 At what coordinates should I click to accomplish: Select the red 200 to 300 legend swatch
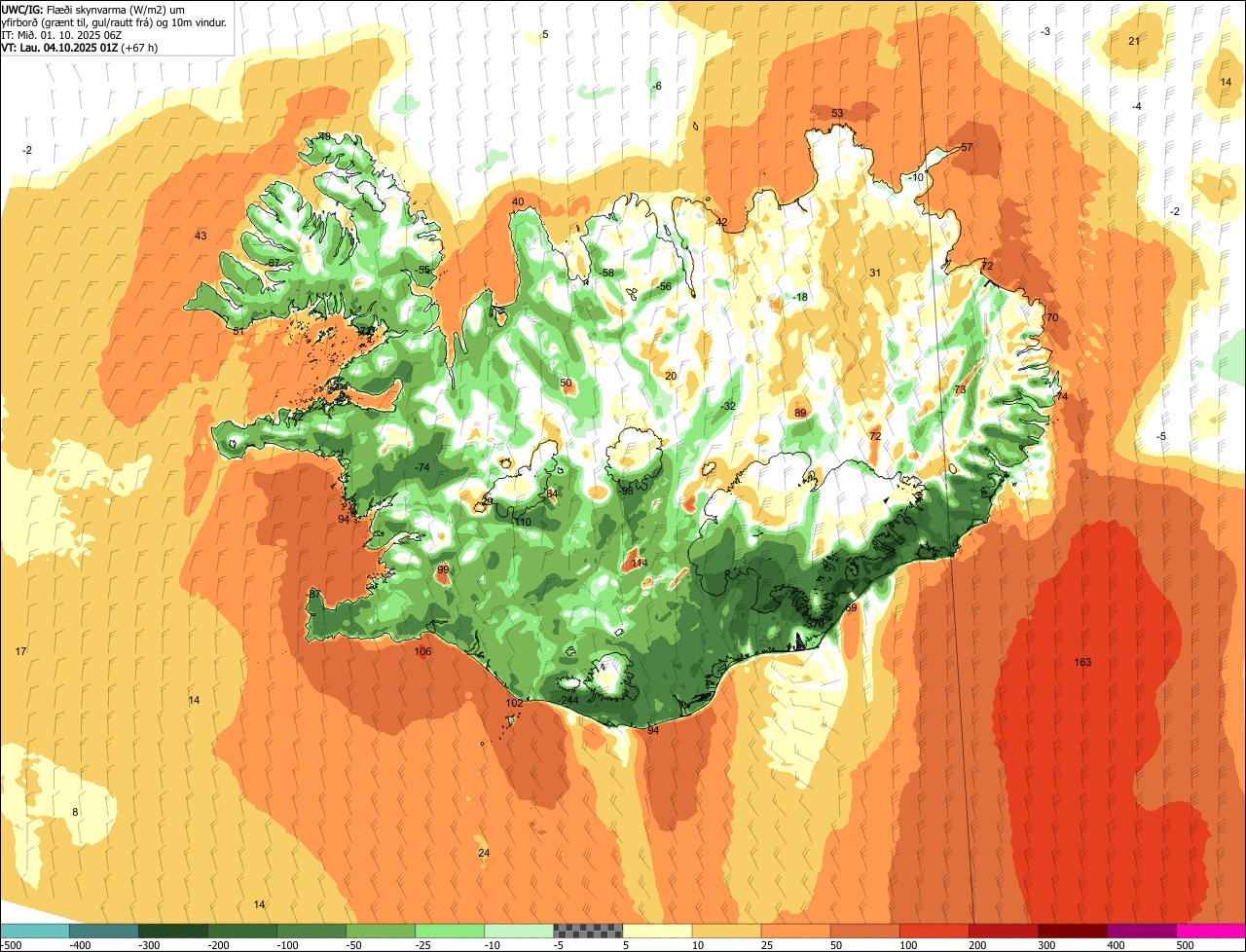pos(1003,931)
